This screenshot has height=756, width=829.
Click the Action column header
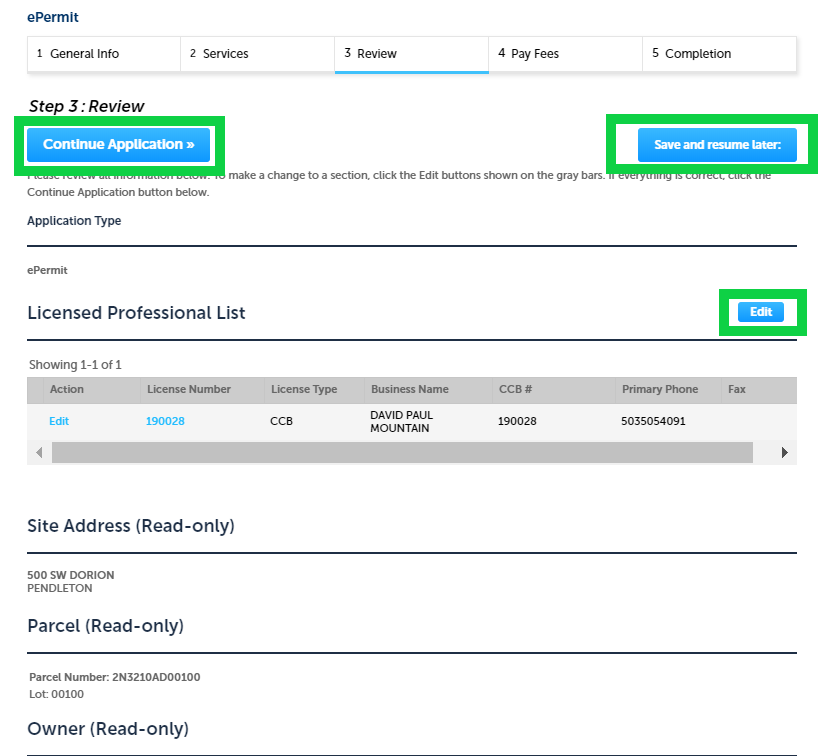67,390
